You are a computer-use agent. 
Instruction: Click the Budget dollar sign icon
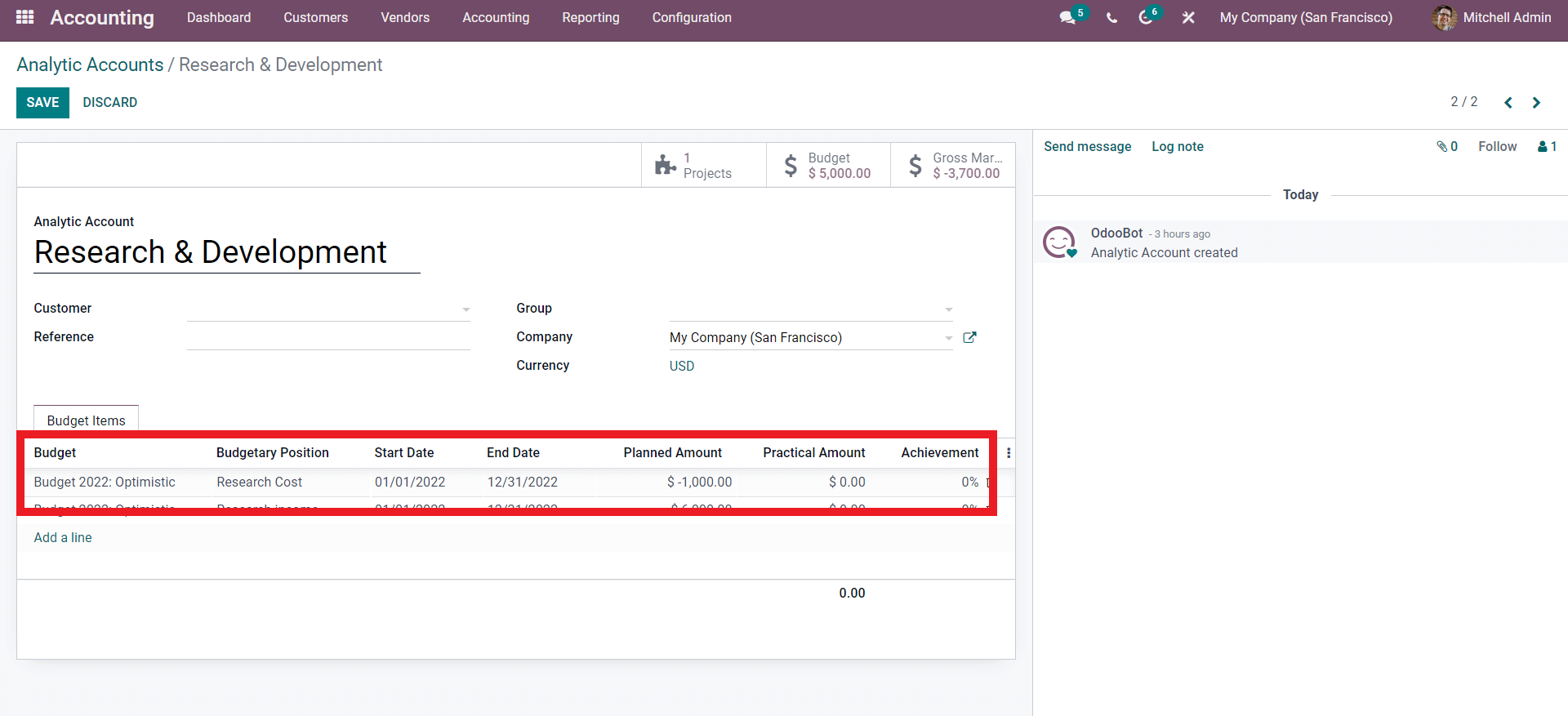pyautogui.click(x=791, y=166)
